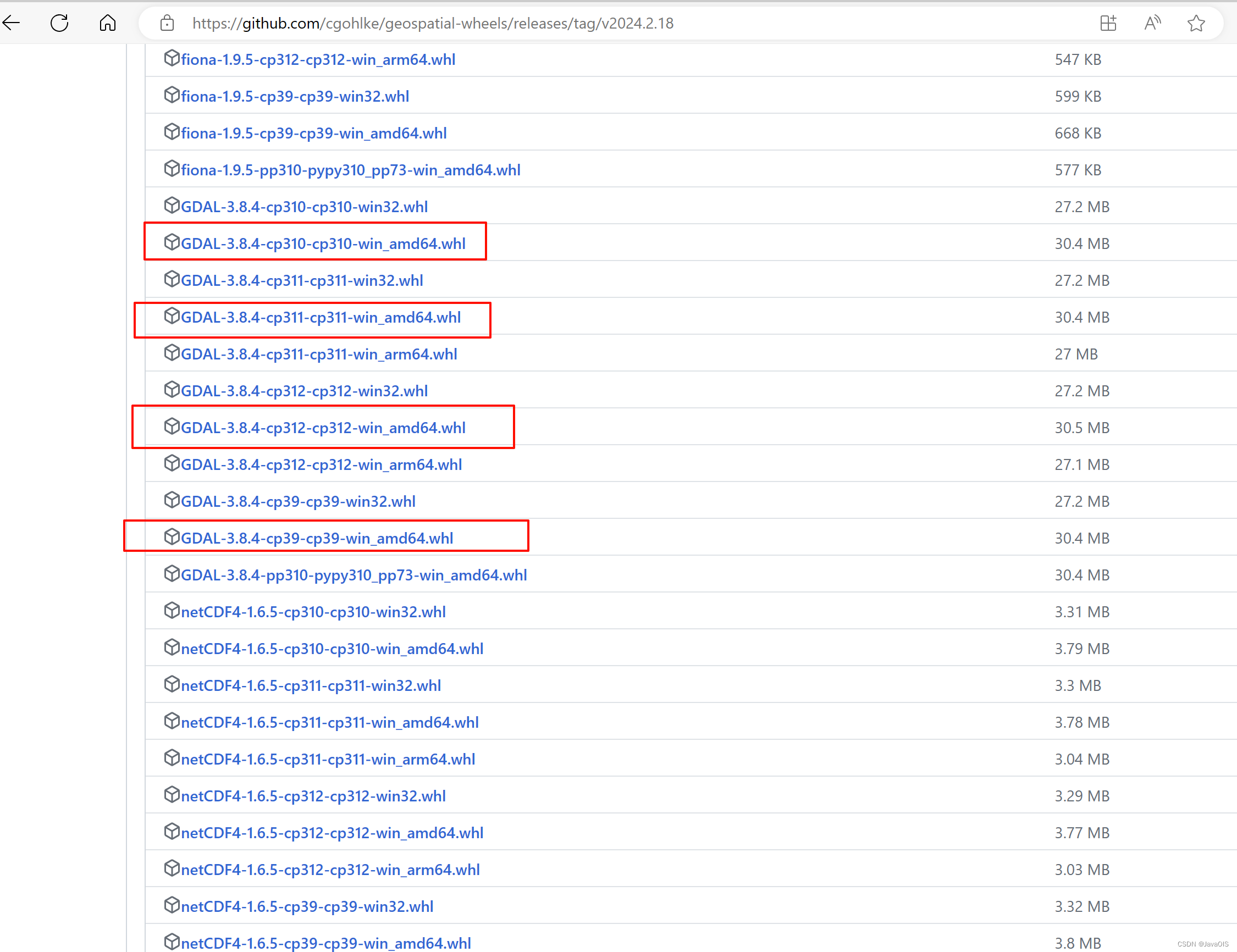
Task: Download GDAL-3.8.4-cp310-cp310-win_amd64.whl
Action: tap(323, 243)
